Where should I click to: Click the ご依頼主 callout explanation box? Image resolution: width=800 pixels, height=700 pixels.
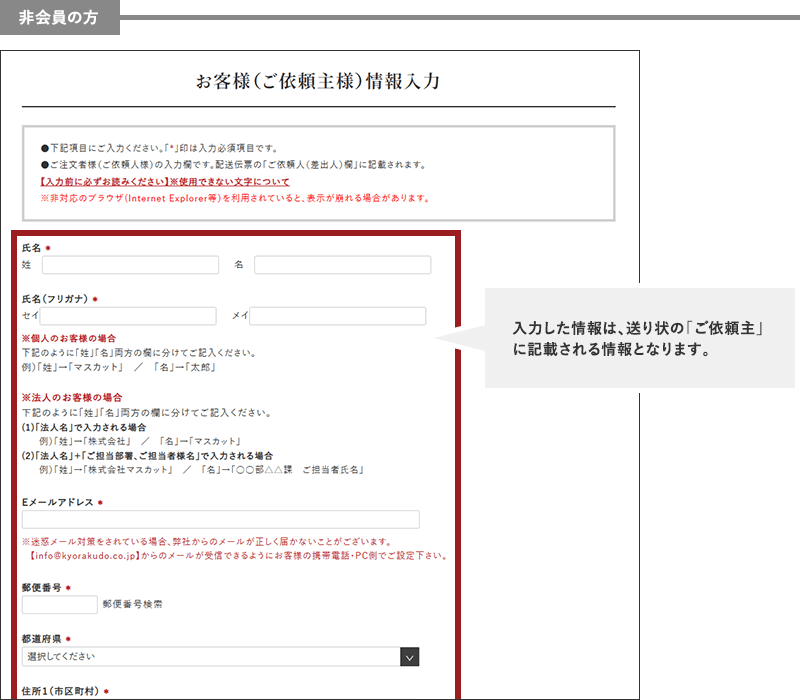(640, 339)
